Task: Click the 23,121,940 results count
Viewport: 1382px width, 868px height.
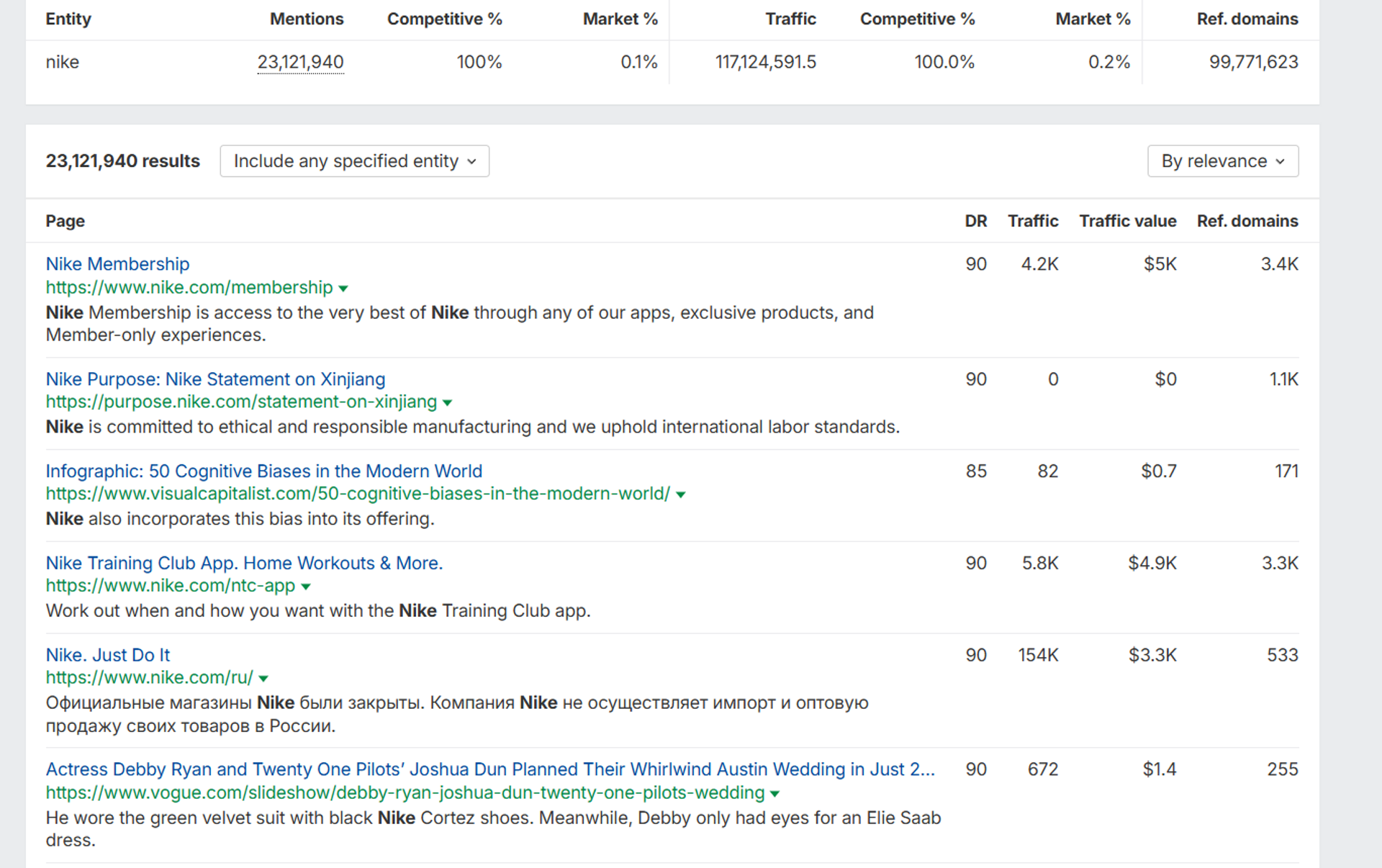Action: tap(122, 161)
